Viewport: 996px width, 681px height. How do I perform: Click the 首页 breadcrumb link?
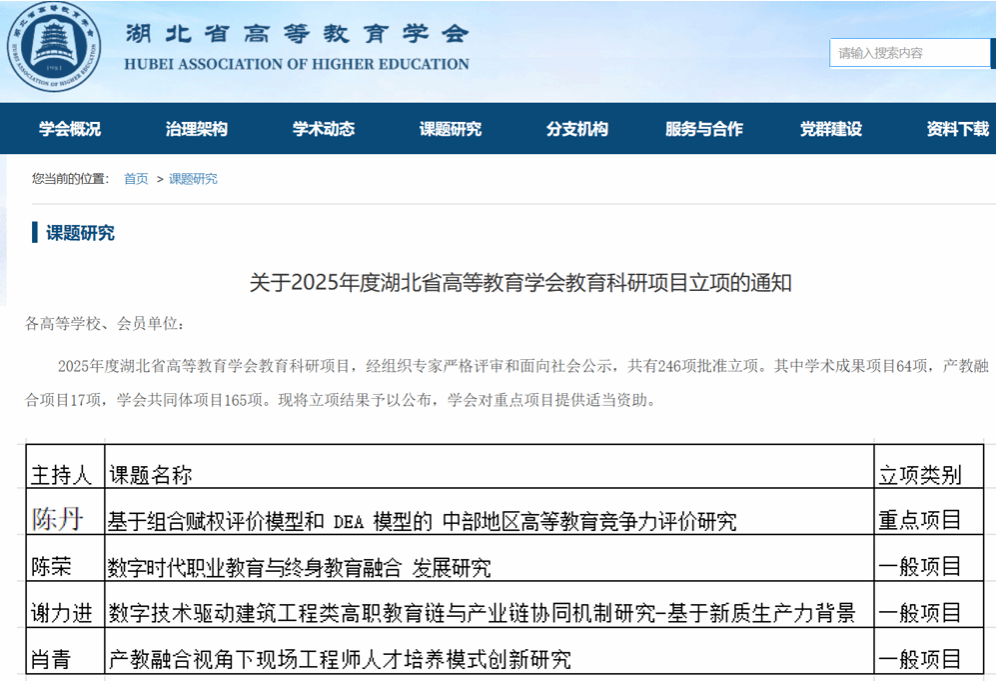pyautogui.click(x=136, y=179)
